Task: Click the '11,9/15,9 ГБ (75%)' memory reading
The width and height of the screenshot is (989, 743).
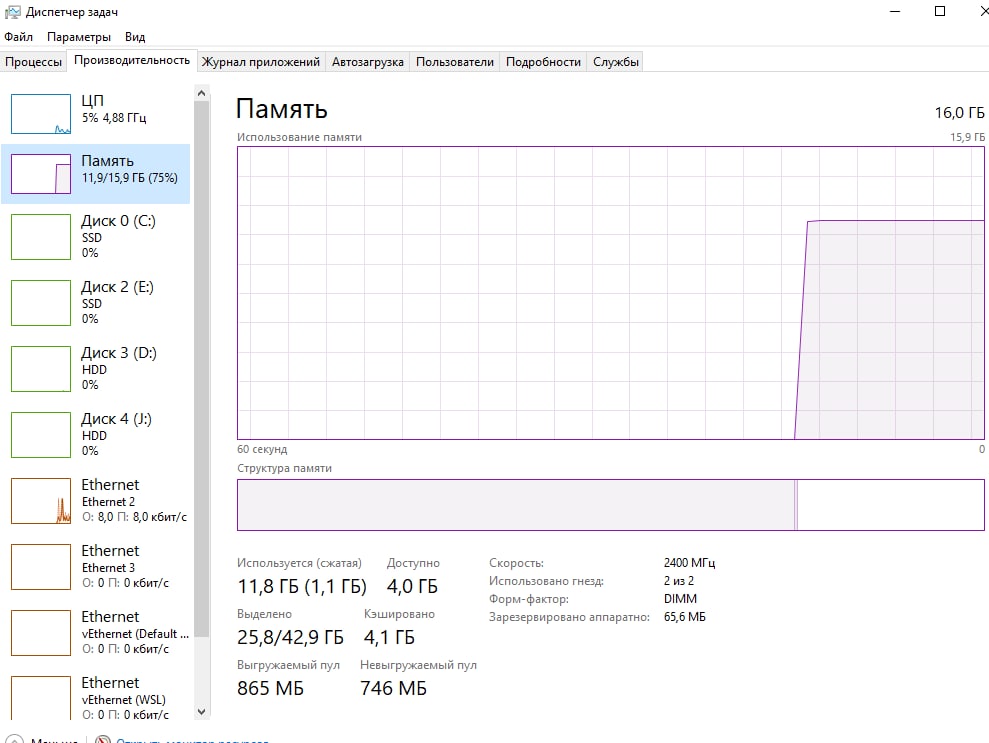Action: [129, 178]
